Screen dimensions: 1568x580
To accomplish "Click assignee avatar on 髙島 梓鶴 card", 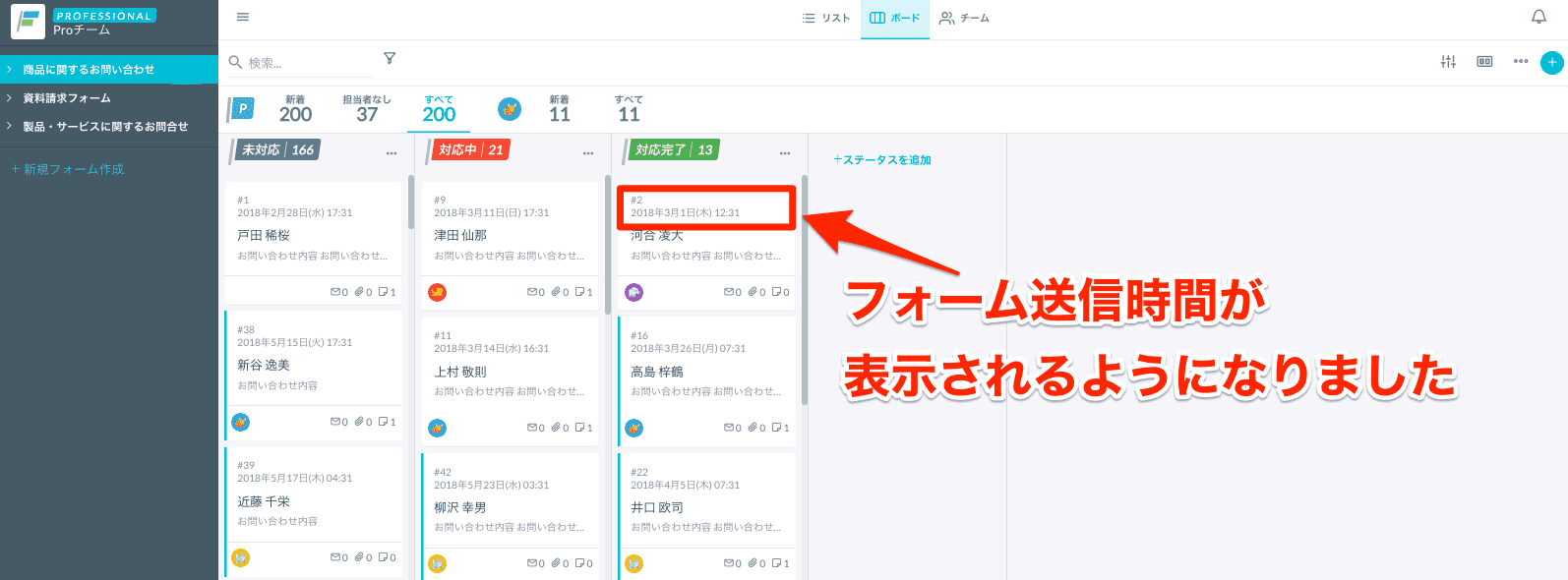I will [634, 428].
